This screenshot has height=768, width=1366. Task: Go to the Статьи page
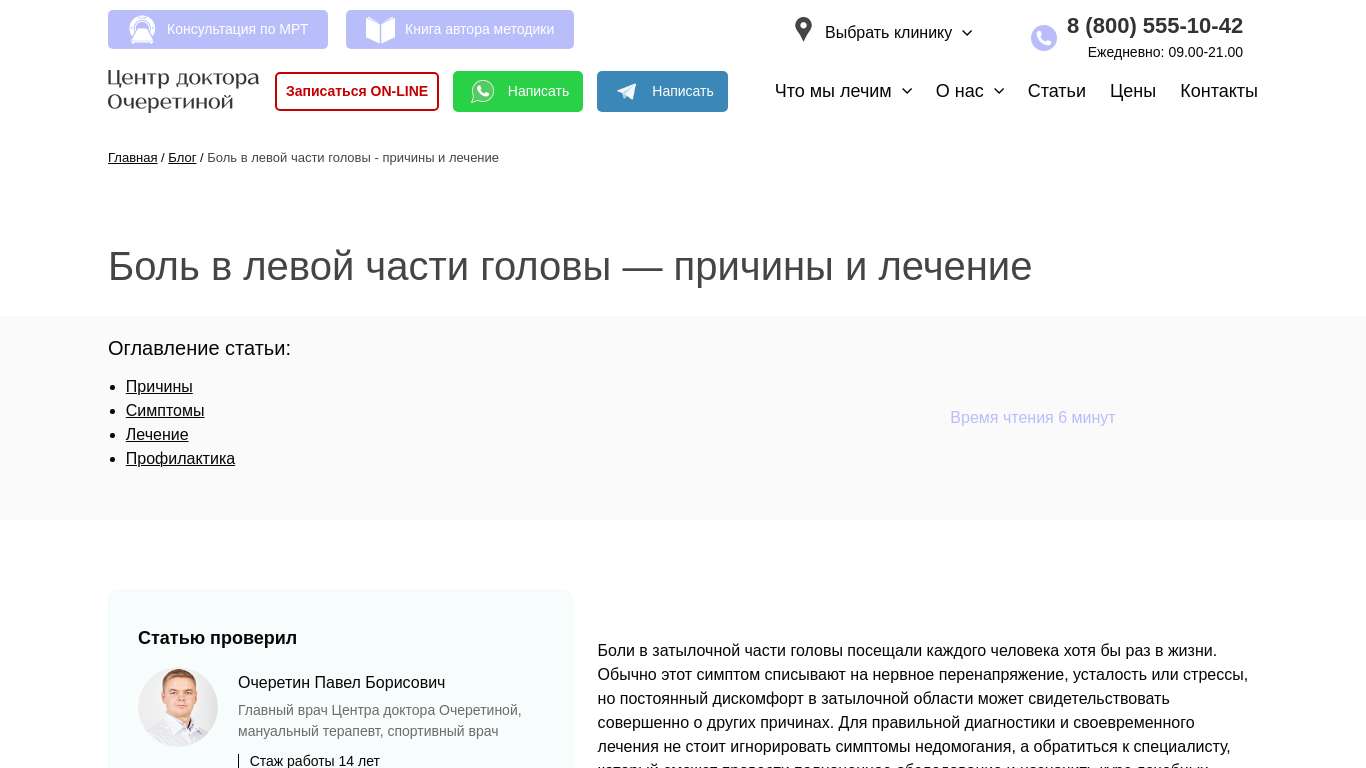coord(1056,91)
